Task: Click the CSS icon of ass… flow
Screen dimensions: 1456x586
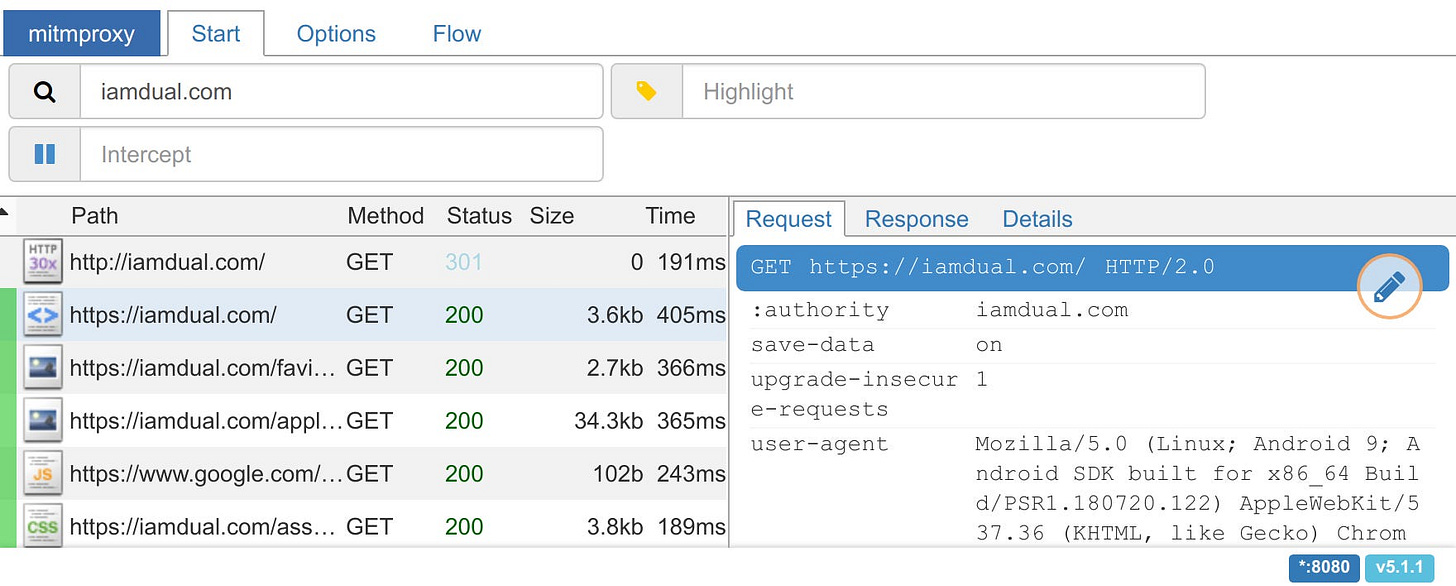Action: click(43, 526)
